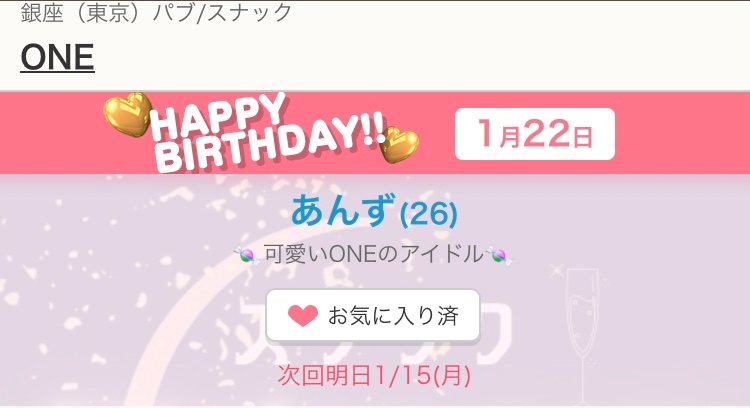Click the age (26) label
This screenshot has height=408, width=750.
(x=429, y=214)
